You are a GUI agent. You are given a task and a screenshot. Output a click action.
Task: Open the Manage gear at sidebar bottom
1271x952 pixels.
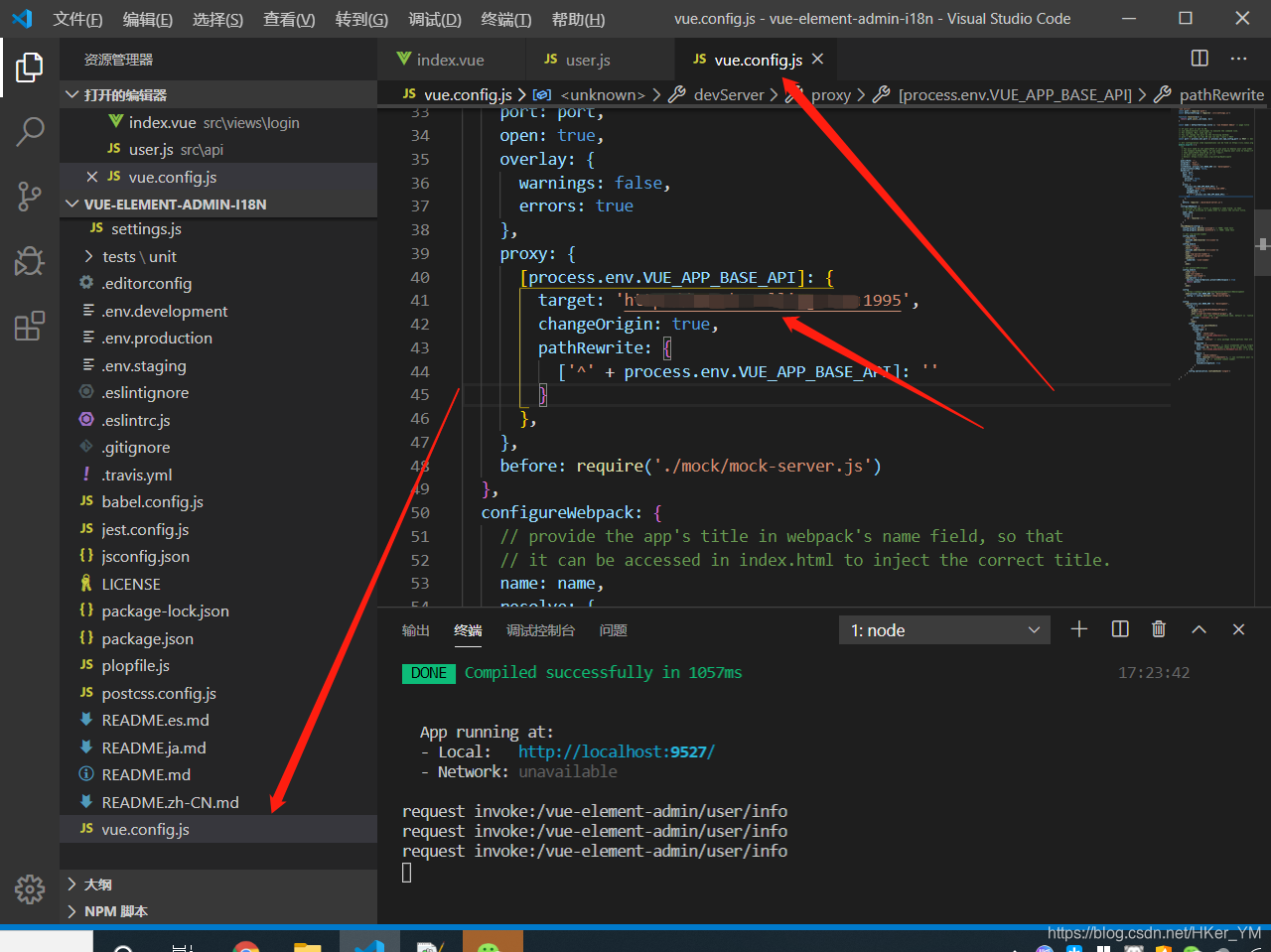(x=30, y=888)
